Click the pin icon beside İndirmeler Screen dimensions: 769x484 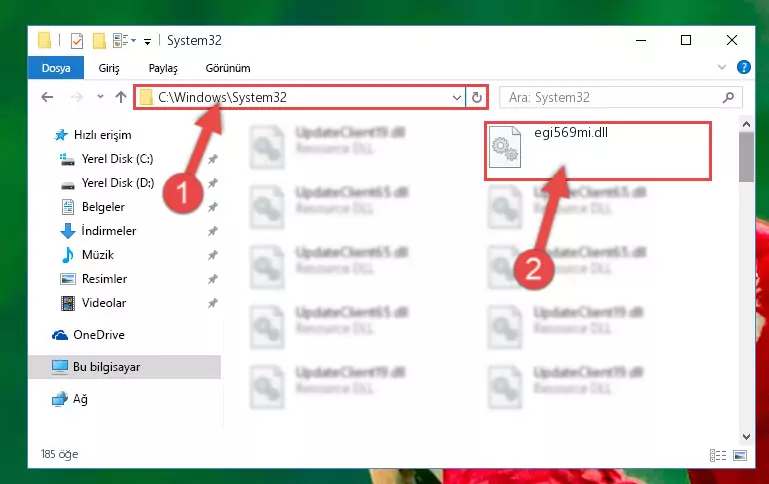pyautogui.click(x=212, y=231)
